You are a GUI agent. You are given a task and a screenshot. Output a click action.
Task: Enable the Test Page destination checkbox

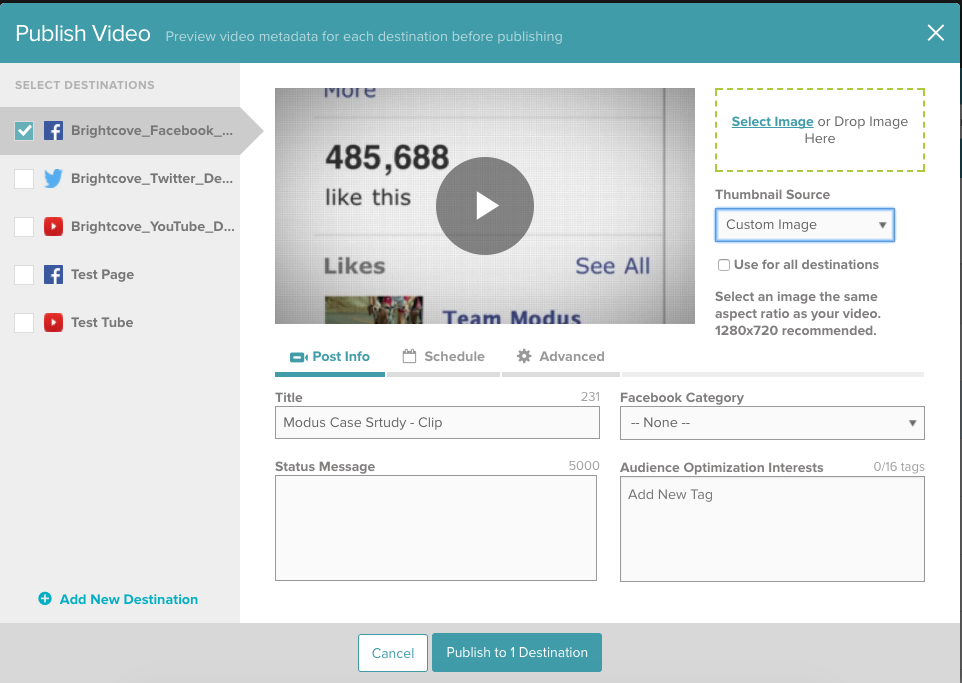(x=23, y=274)
